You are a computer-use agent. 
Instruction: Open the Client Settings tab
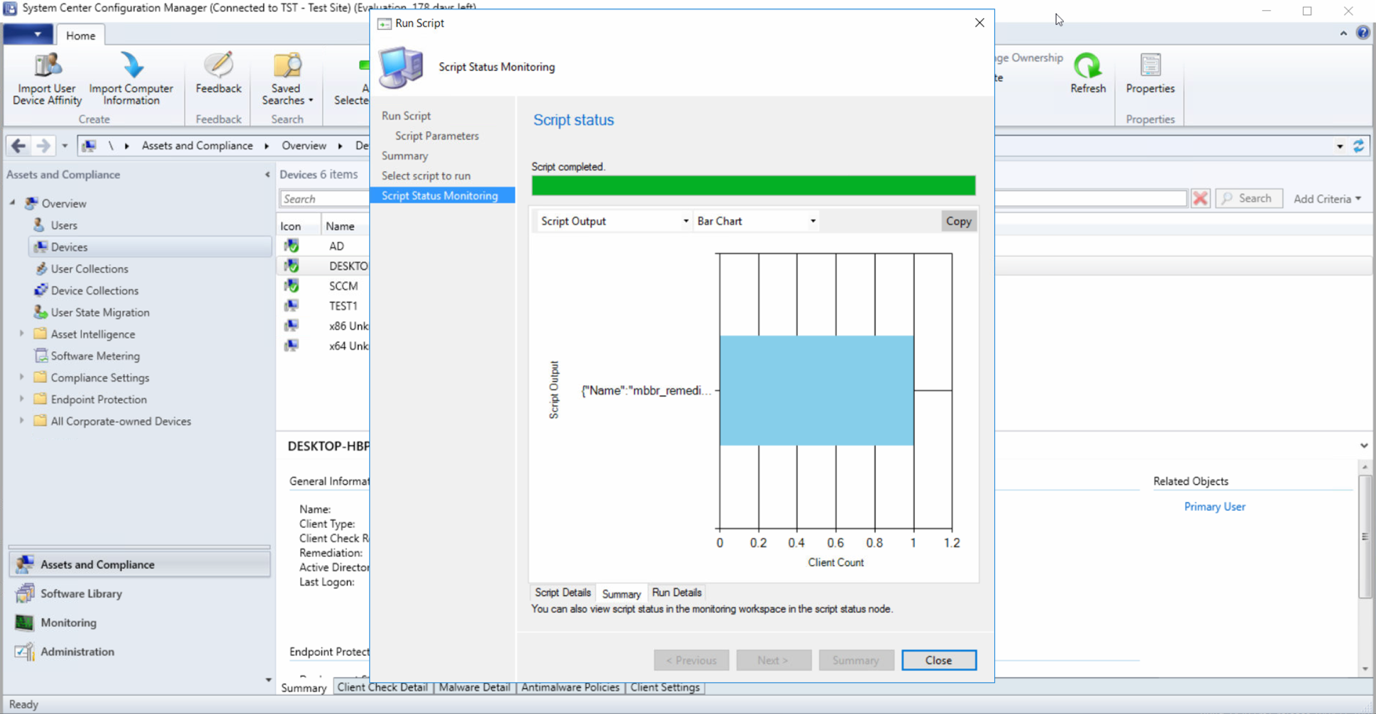tap(665, 688)
